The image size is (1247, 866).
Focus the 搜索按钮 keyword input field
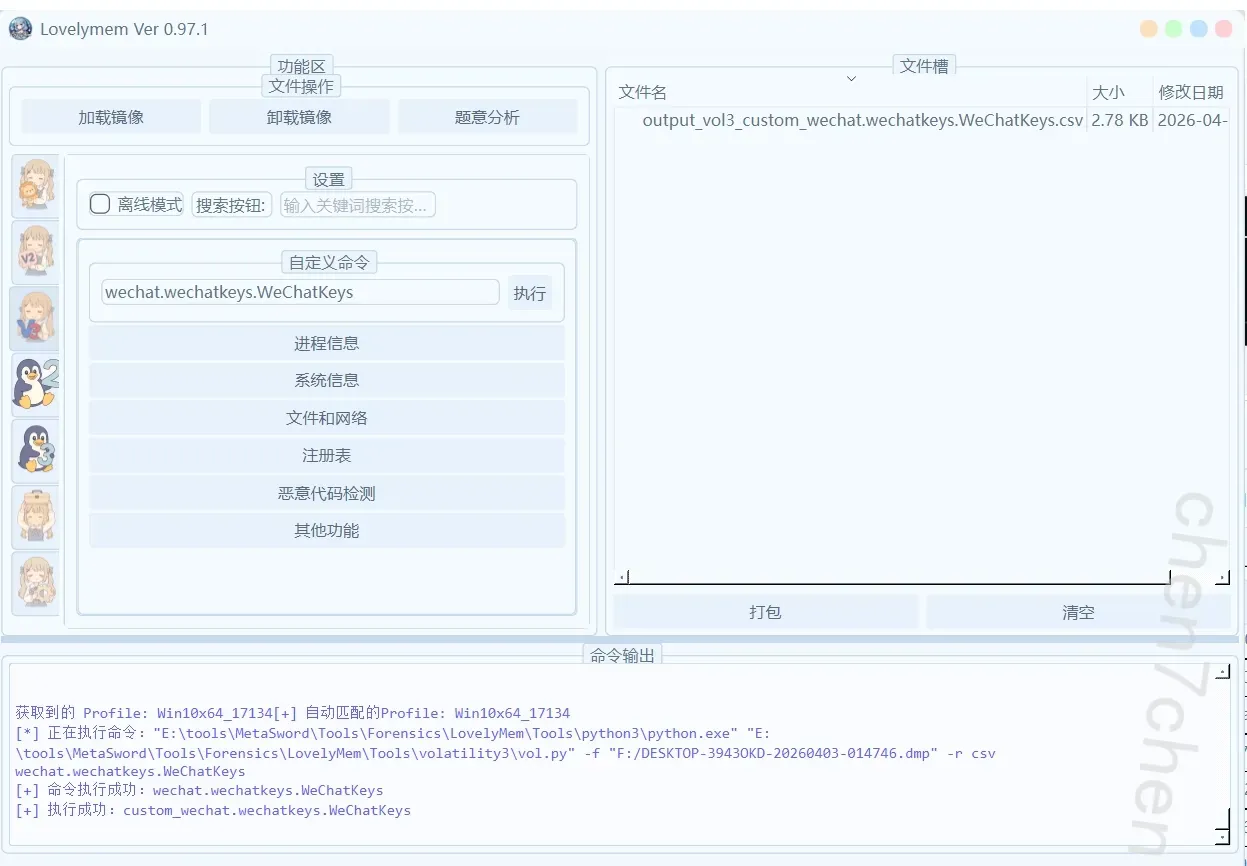tap(357, 205)
